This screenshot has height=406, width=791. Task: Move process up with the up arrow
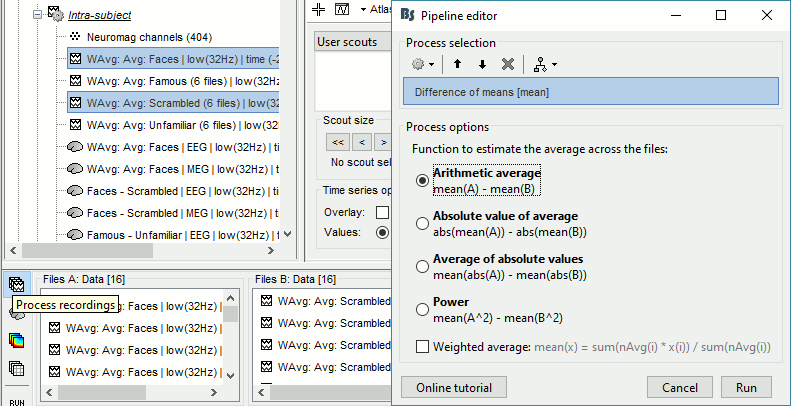click(458, 64)
